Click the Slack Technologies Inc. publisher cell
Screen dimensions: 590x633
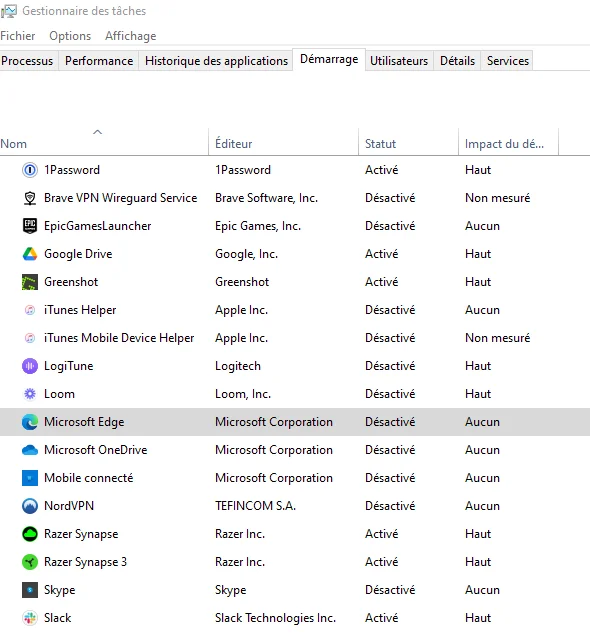275,618
